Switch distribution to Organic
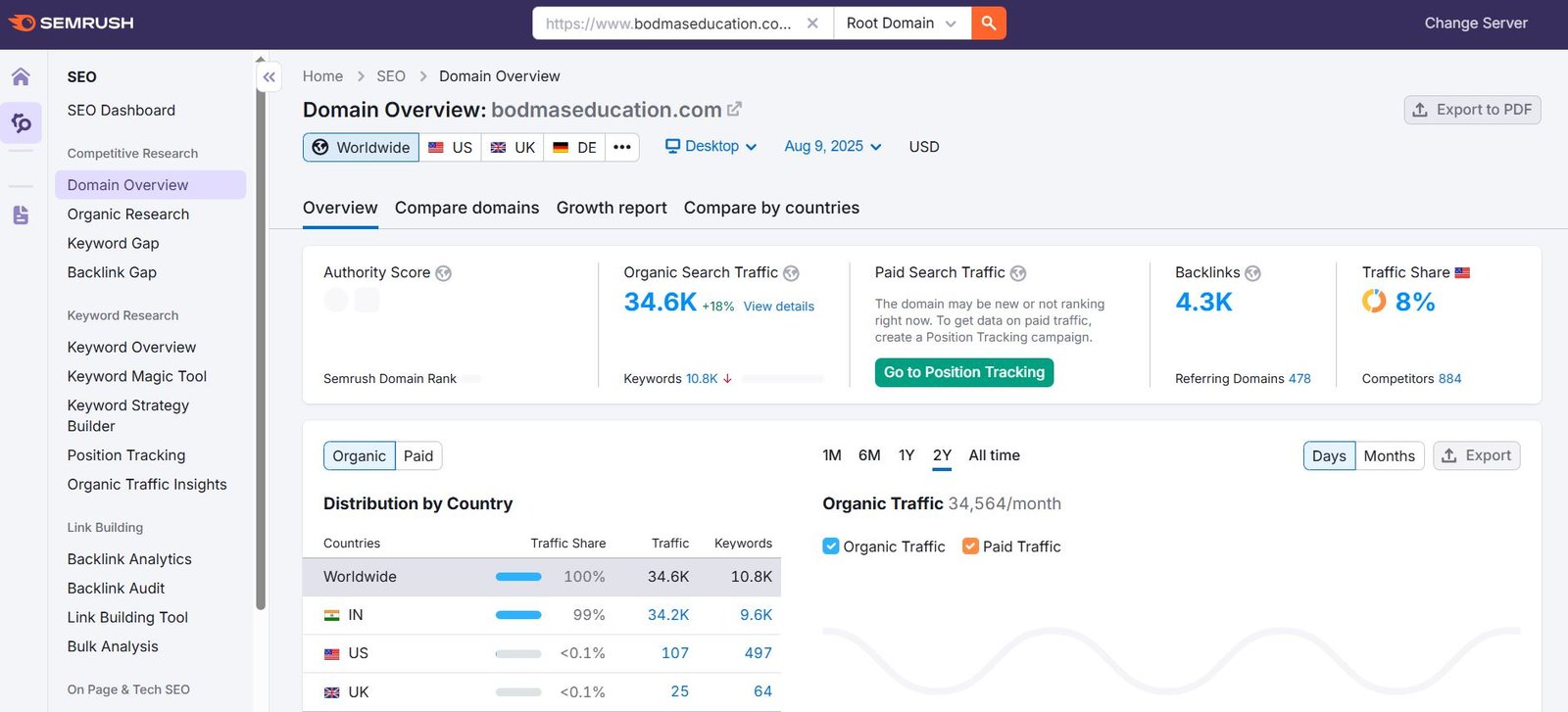Viewport: 1568px width, 712px height. point(359,455)
